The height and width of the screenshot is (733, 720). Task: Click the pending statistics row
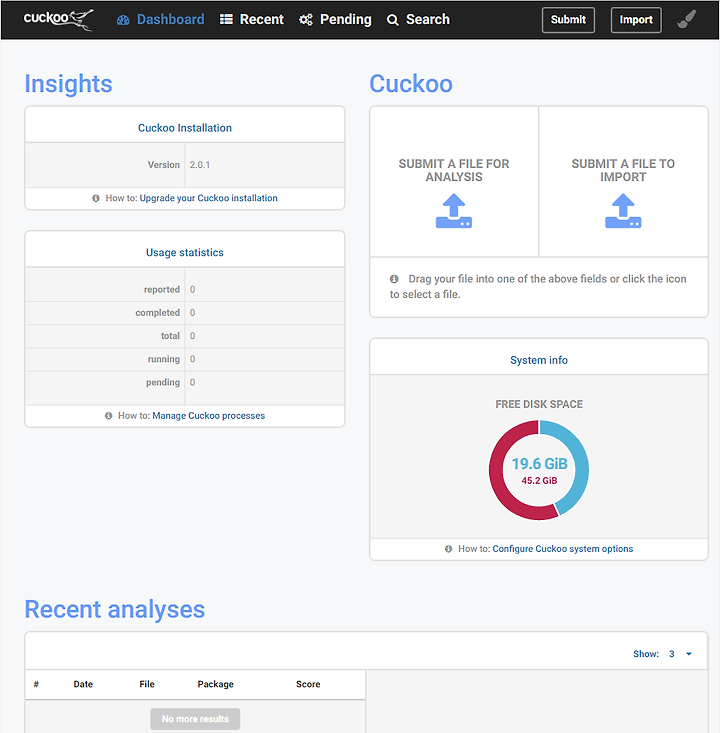pos(185,382)
